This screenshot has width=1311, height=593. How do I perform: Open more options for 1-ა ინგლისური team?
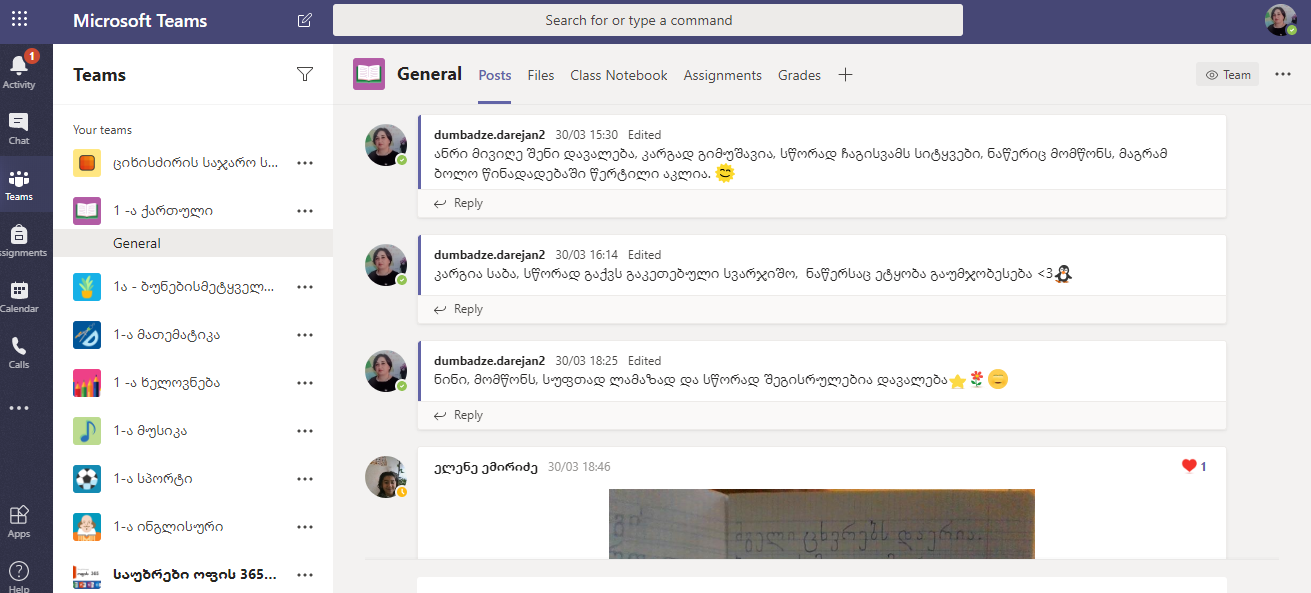click(306, 527)
